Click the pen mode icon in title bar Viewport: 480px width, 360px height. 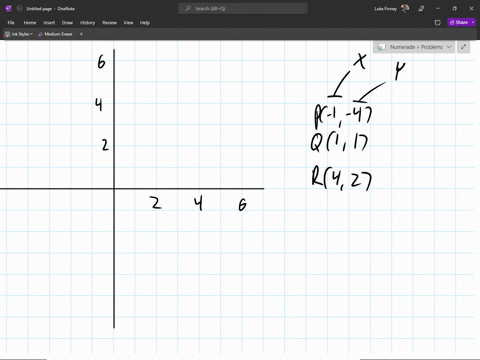point(421,9)
